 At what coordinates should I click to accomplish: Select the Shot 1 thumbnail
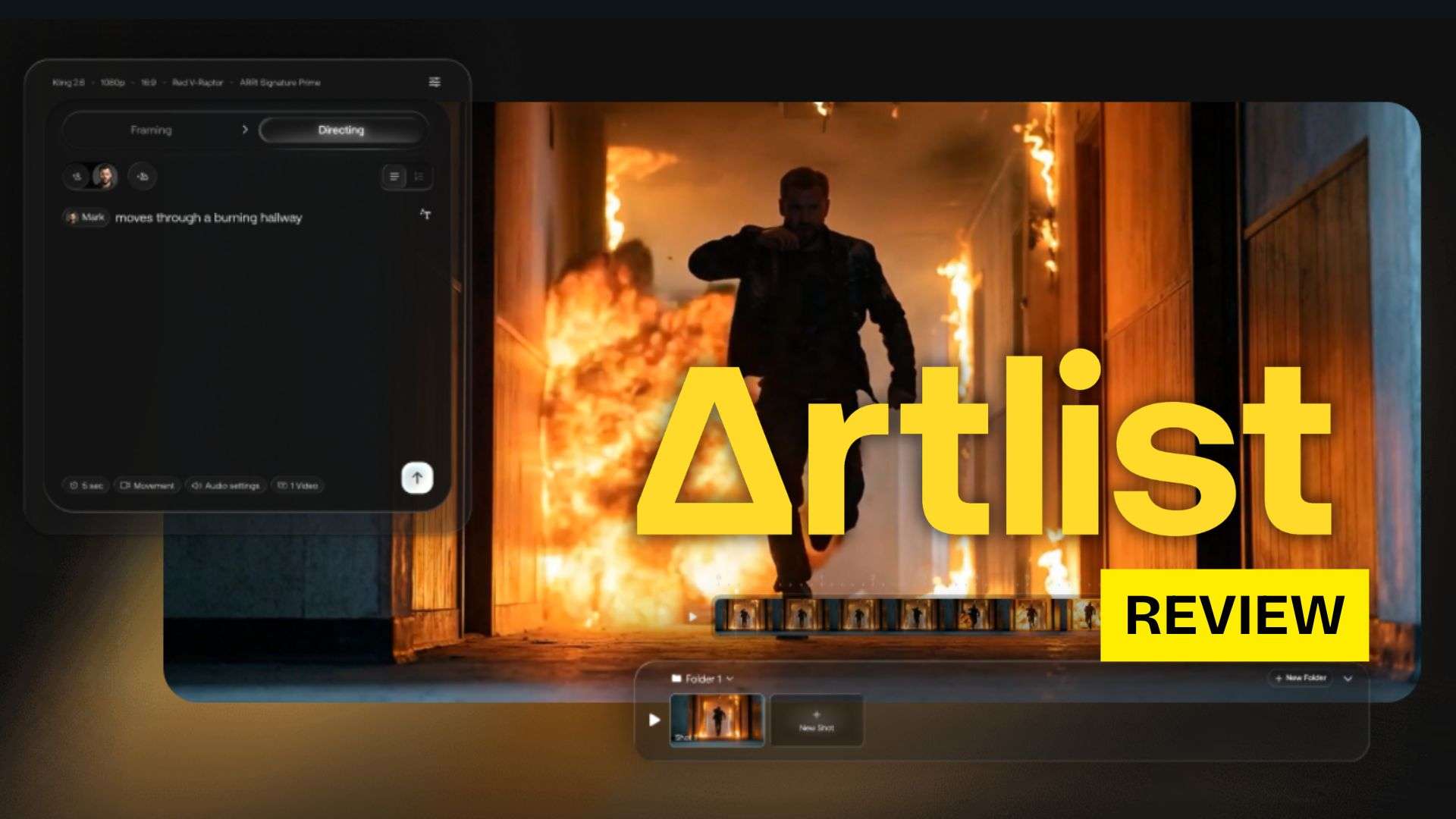pyautogui.click(x=717, y=720)
